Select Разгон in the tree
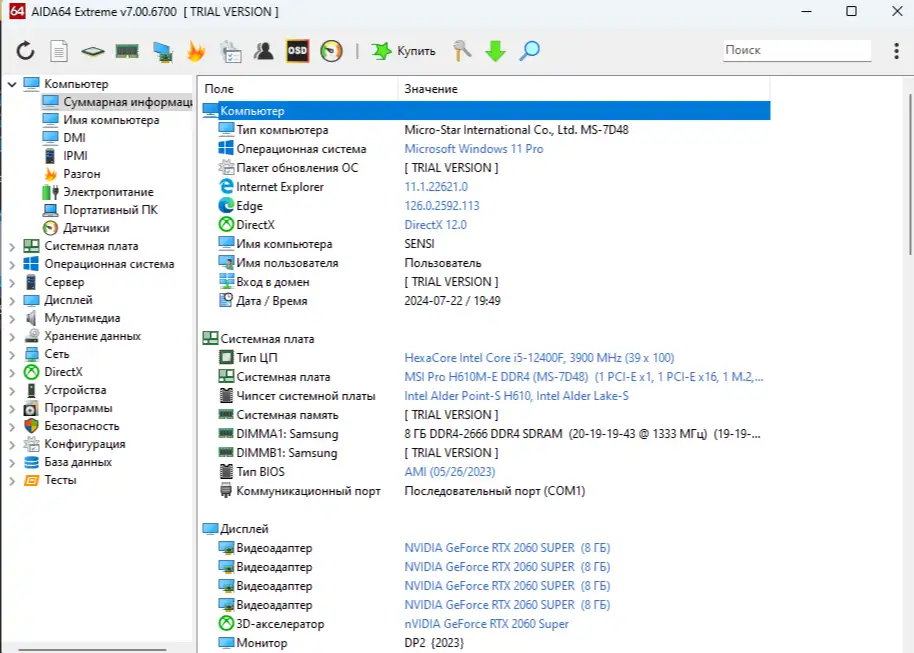The image size is (914, 653). [x=81, y=174]
